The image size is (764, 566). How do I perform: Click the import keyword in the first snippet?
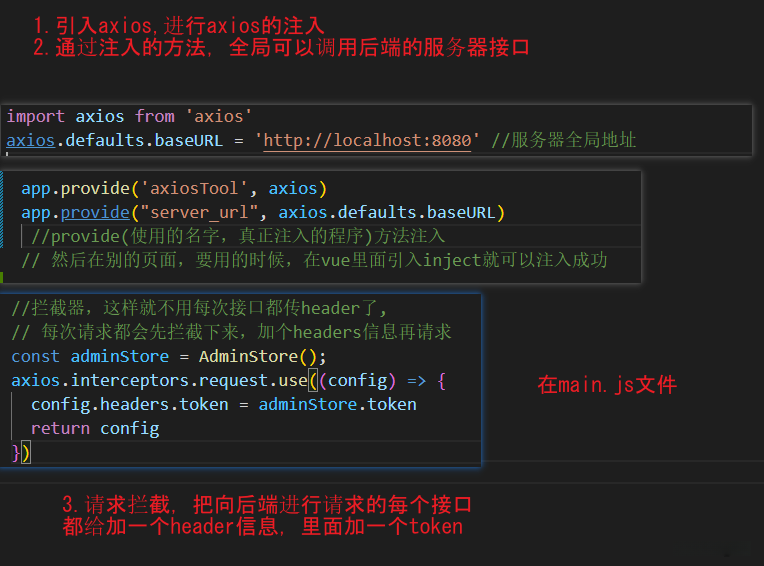[36, 116]
